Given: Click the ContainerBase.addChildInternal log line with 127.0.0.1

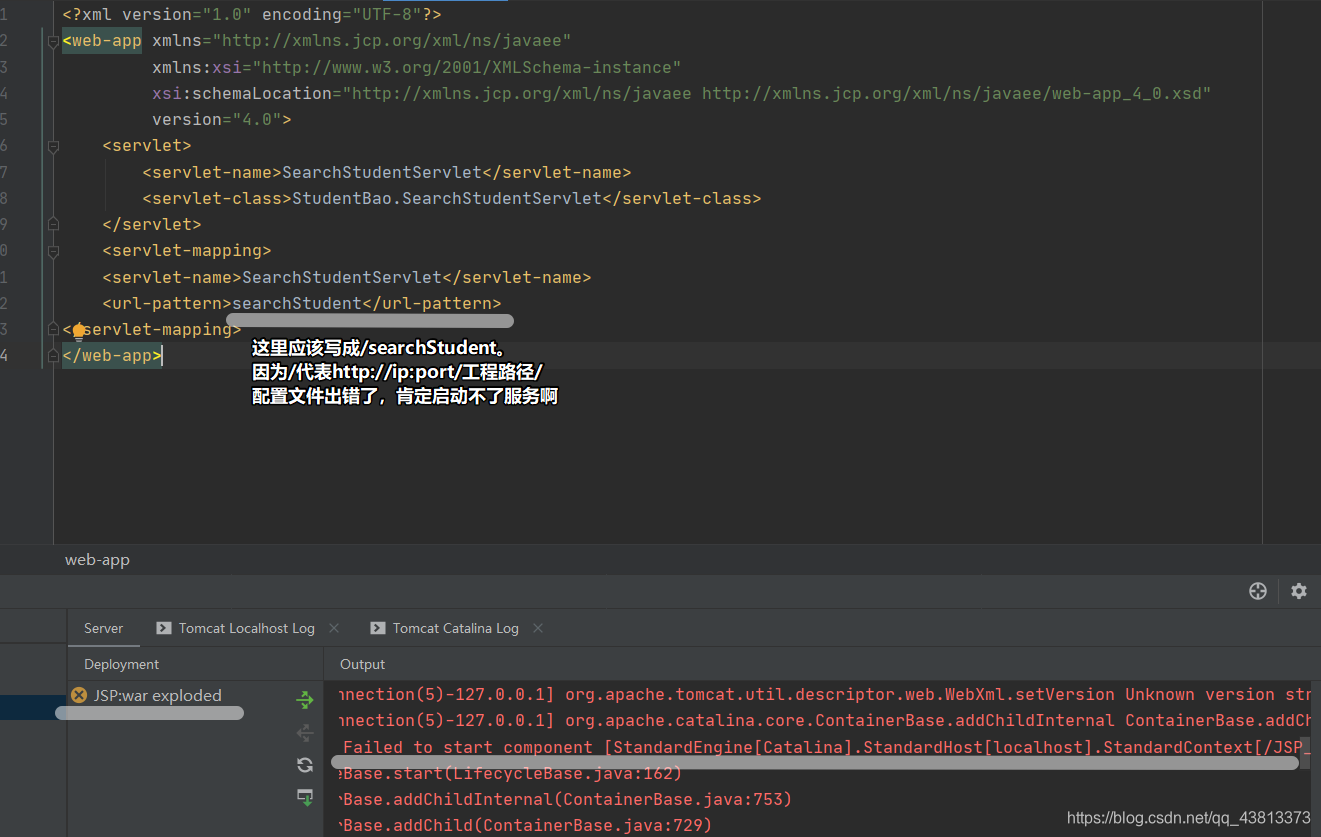Looking at the screenshot, I should click(x=825, y=720).
